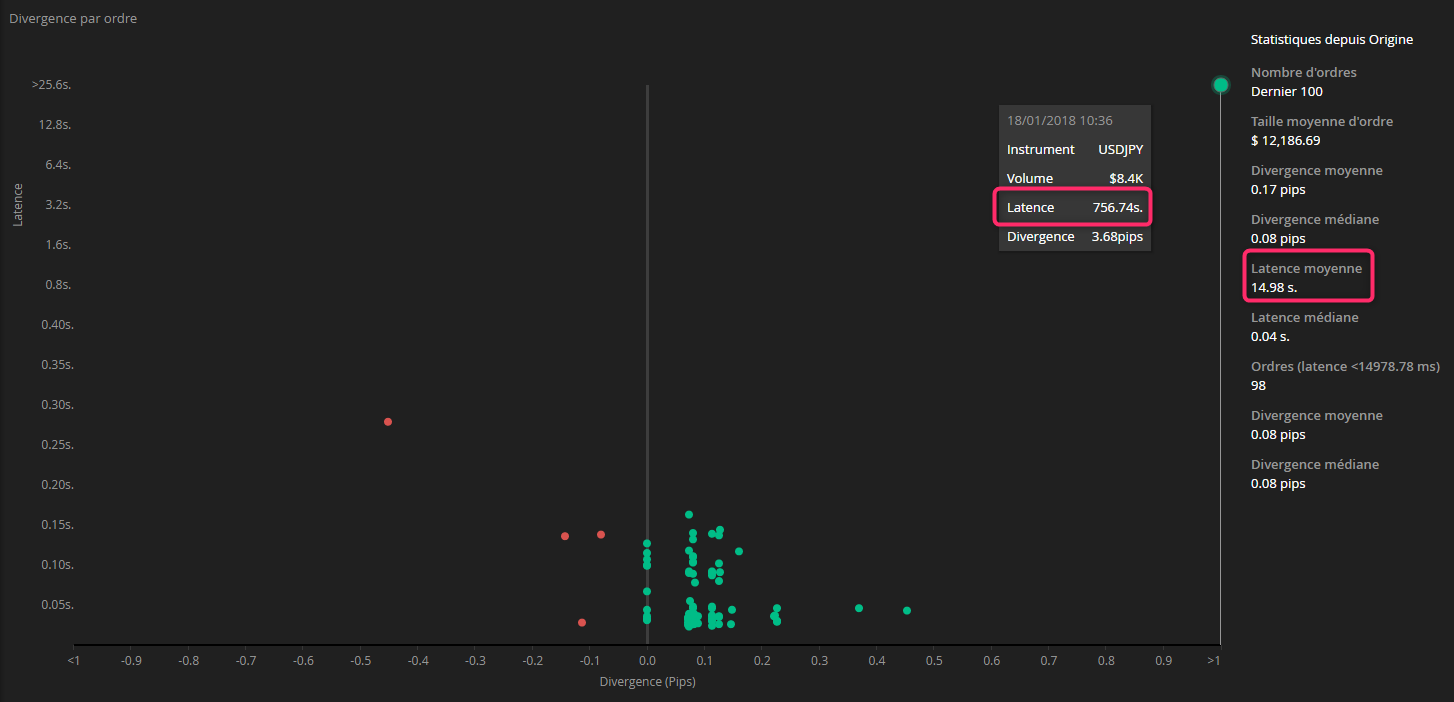Click the '3.2s.' y-axis label
This screenshot has height=702, width=1454.
58,205
